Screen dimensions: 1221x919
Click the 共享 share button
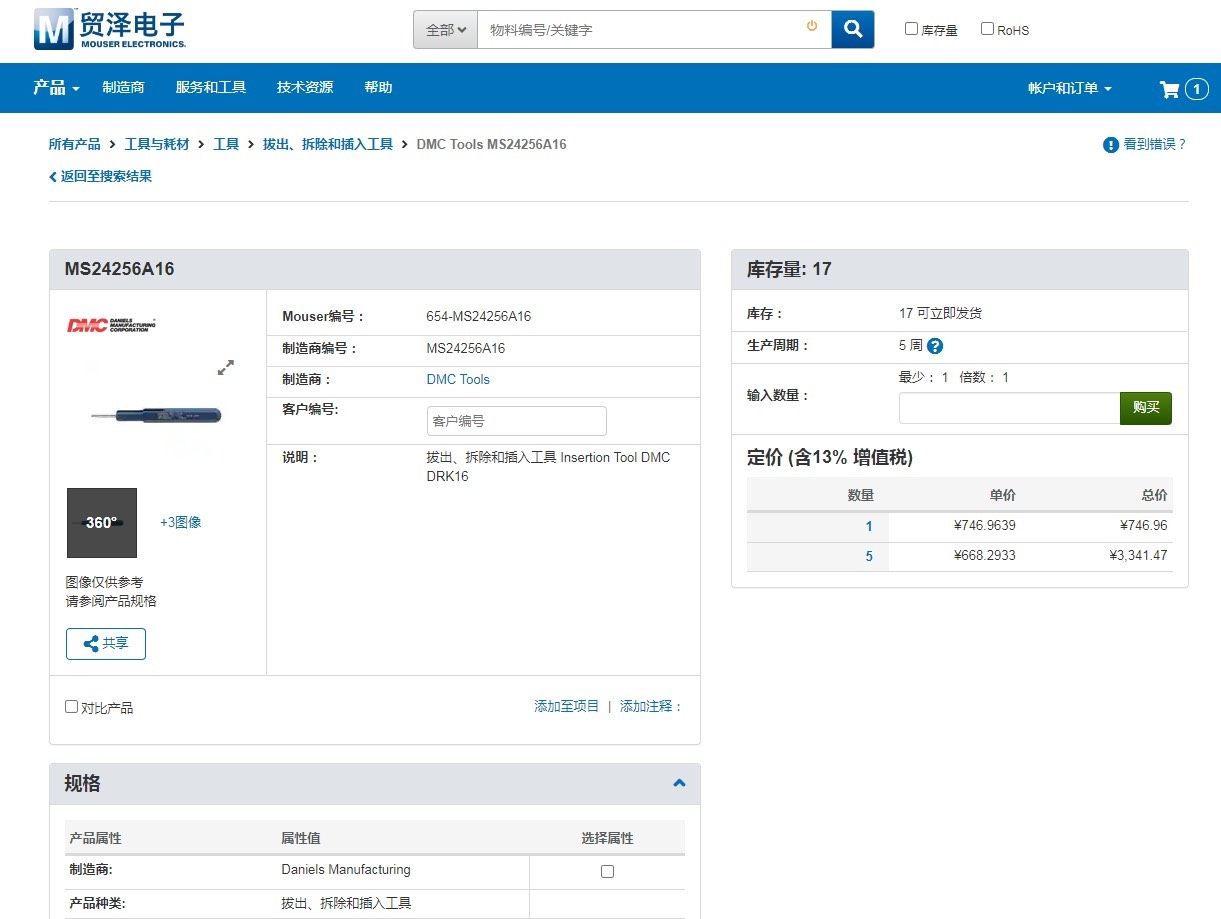pyautogui.click(x=106, y=644)
